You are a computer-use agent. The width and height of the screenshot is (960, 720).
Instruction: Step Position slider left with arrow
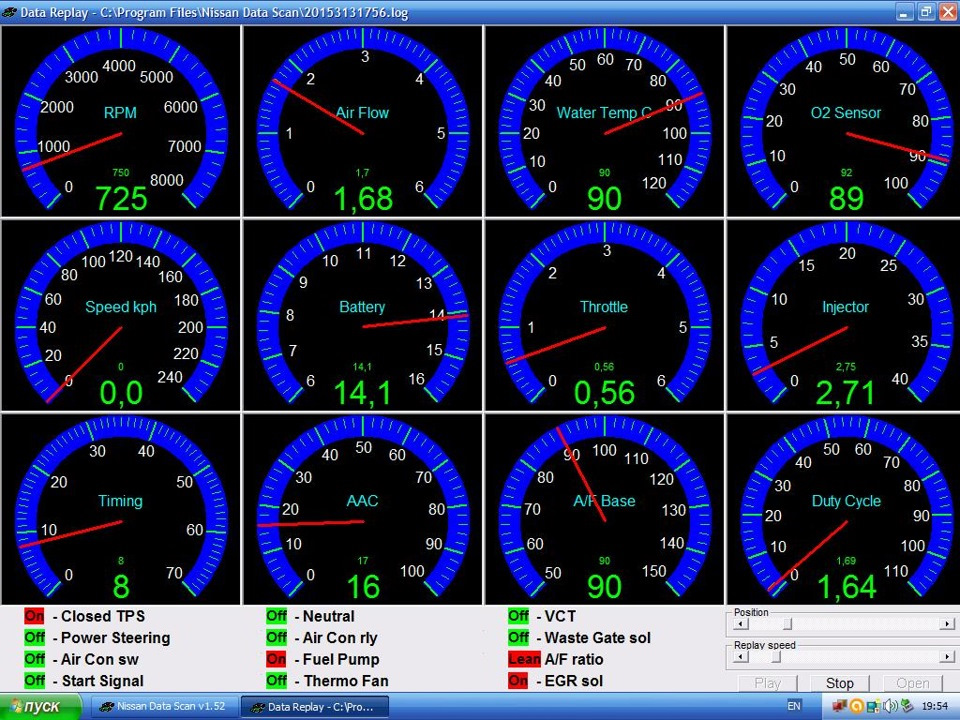[x=741, y=624]
